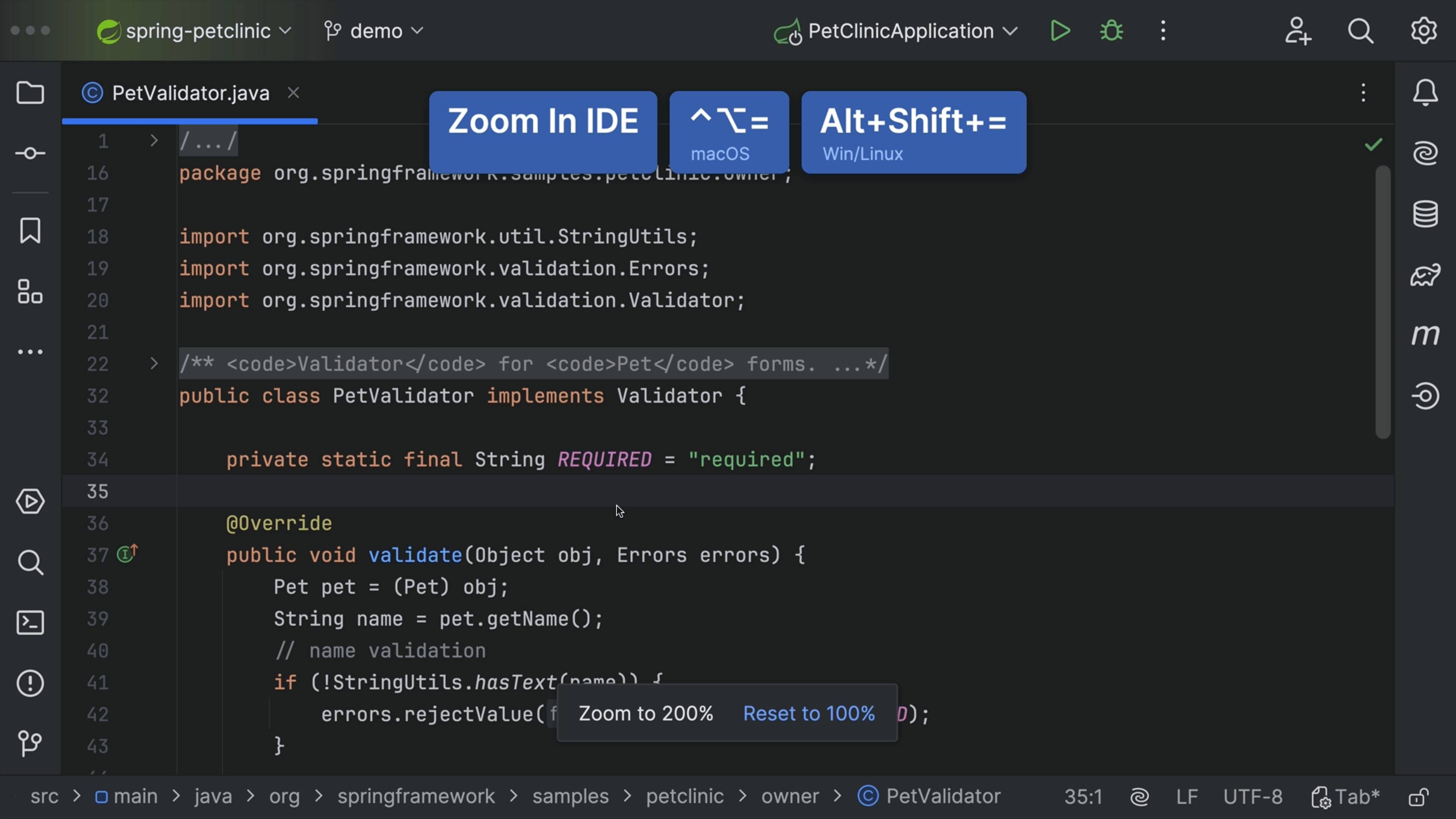Open the More actions kebab menu
This screenshot has height=819, width=1456.
click(x=1163, y=31)
